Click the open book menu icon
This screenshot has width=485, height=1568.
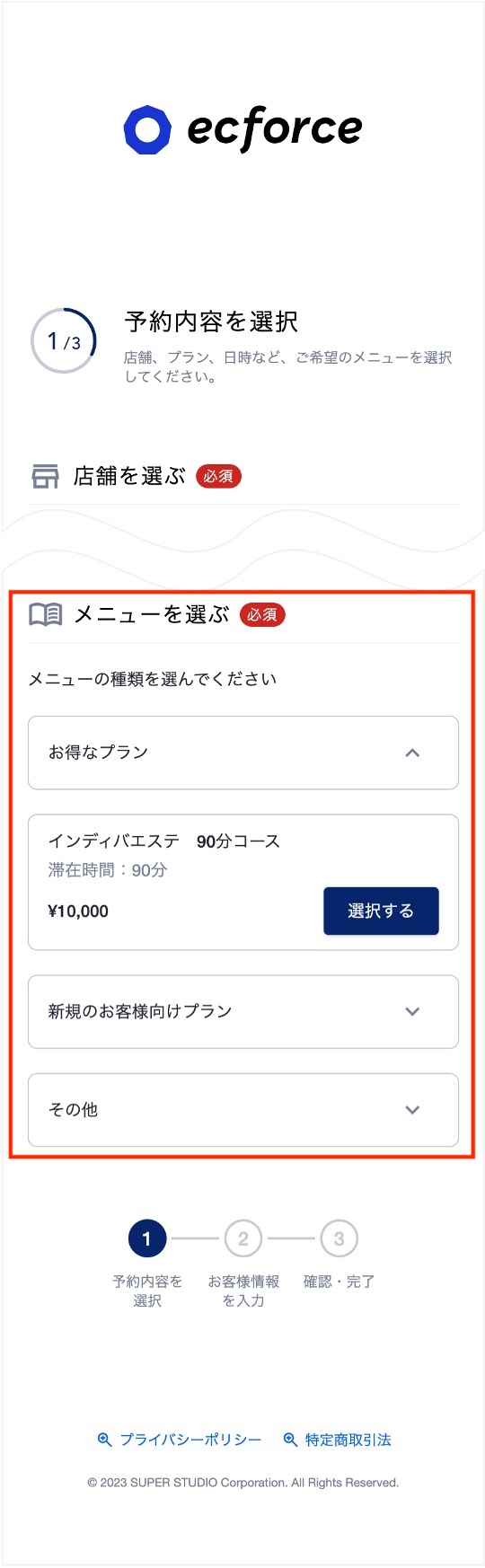tap(45, 614)
